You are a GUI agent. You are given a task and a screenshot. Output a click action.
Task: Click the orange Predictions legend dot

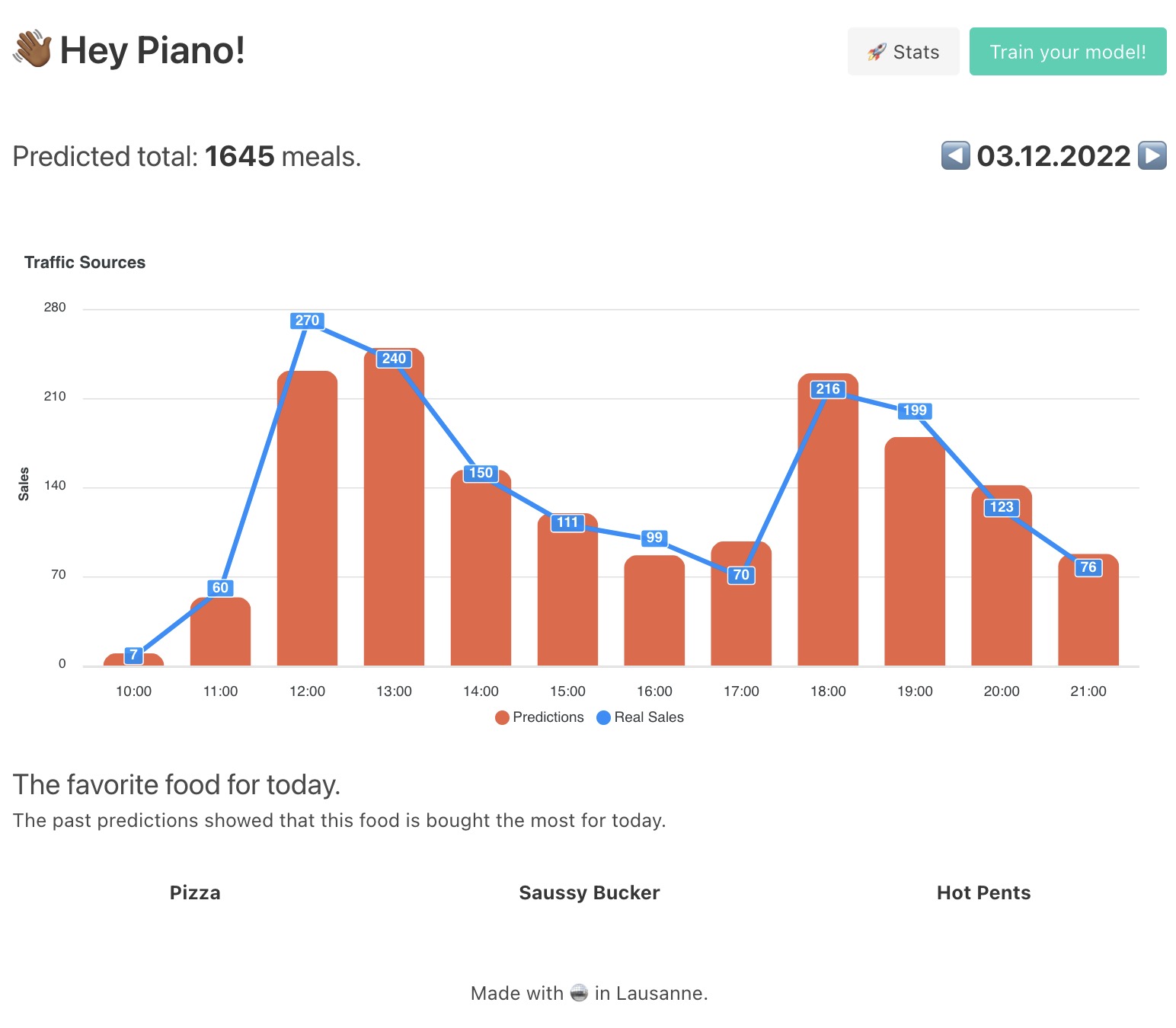502,717
